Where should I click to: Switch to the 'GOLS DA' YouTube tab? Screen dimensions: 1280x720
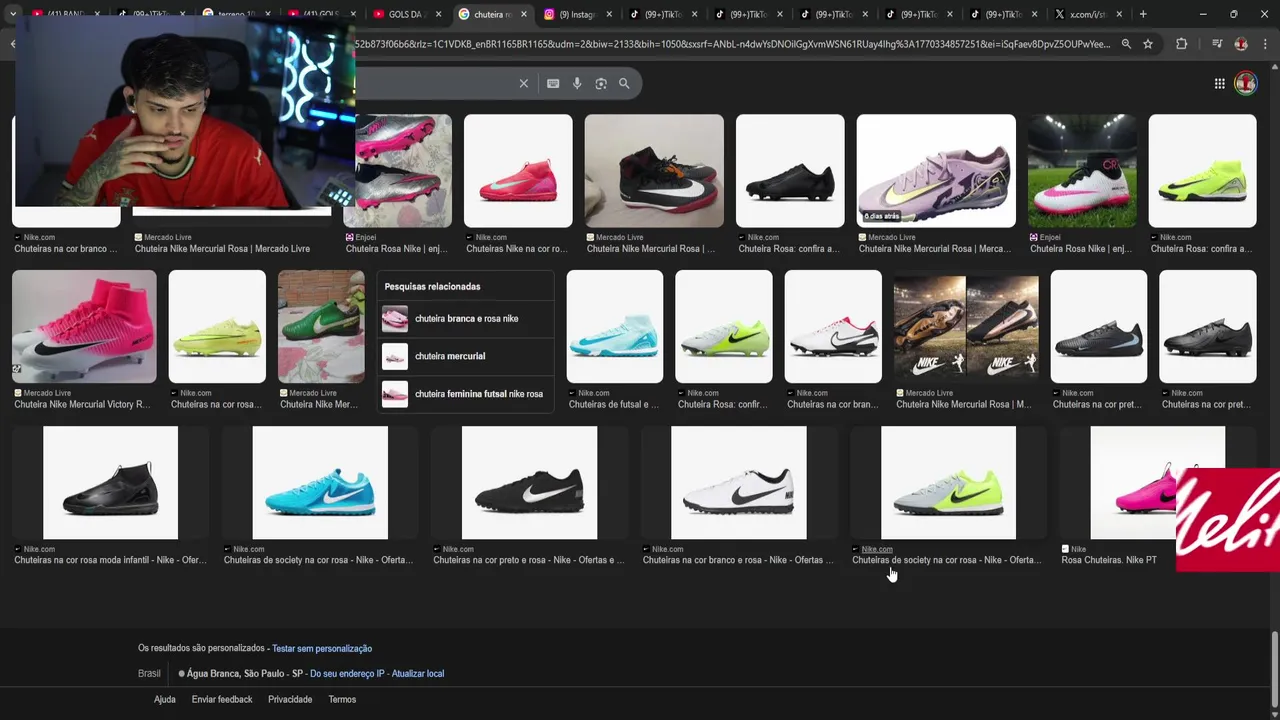pyautogui.click(x=407, y=14)
